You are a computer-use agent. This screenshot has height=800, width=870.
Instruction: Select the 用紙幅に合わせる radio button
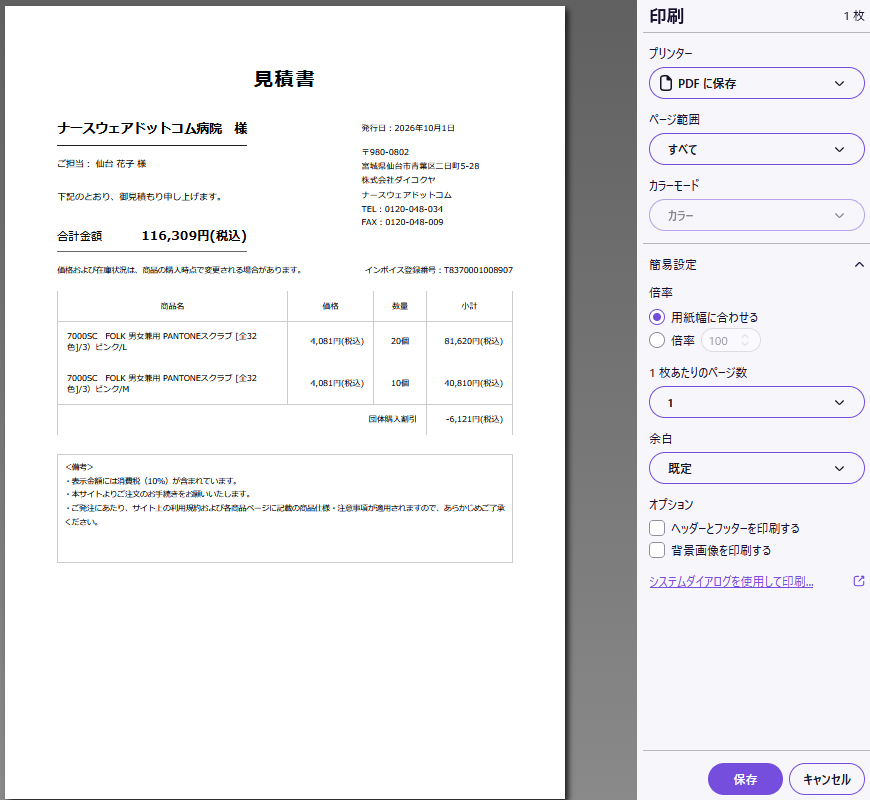pyautogui.click(x=657, y=317)
